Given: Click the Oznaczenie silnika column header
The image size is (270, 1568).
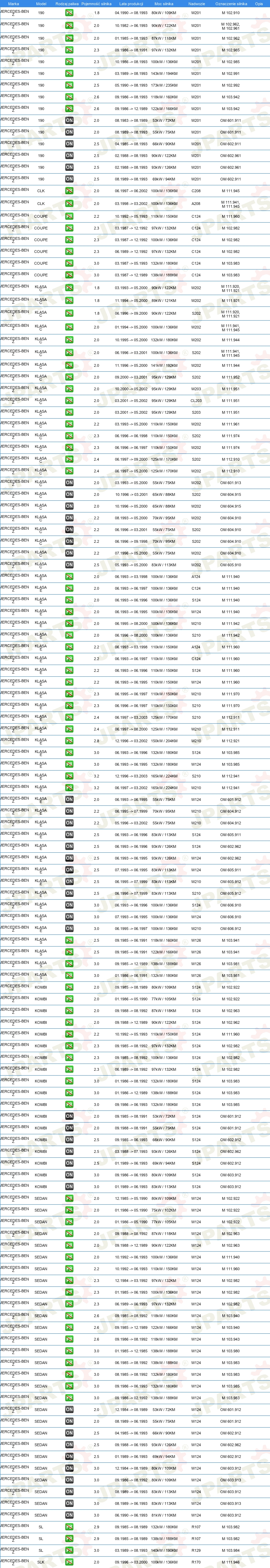Looking at the screenshot, I should (x=231, y=4).
